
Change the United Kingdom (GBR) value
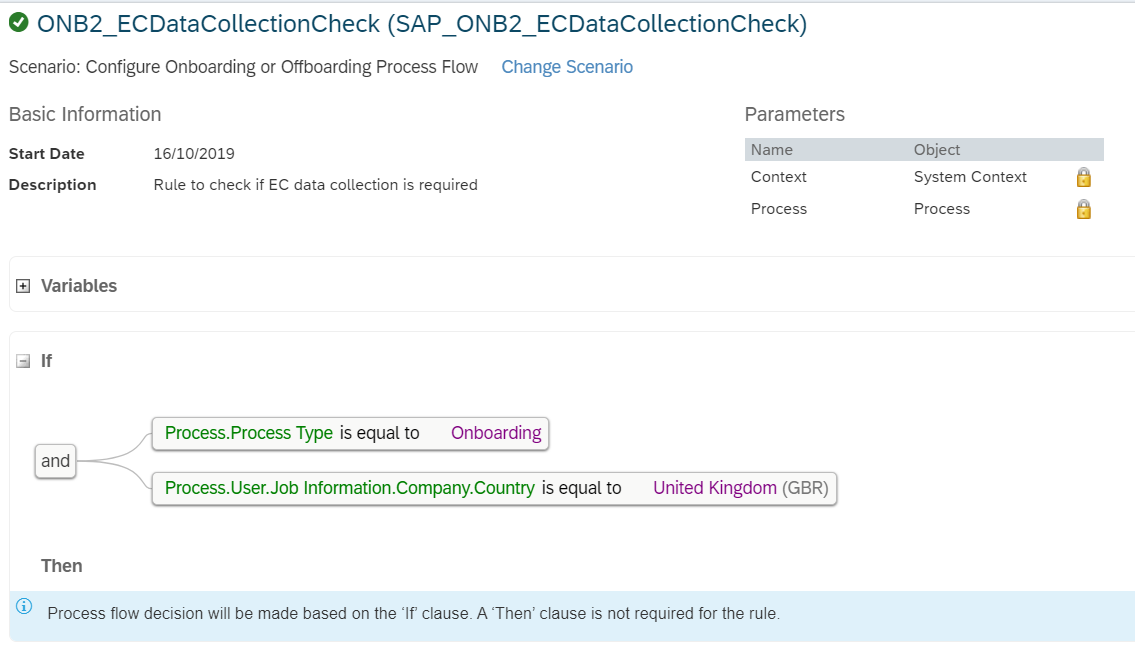741,488
